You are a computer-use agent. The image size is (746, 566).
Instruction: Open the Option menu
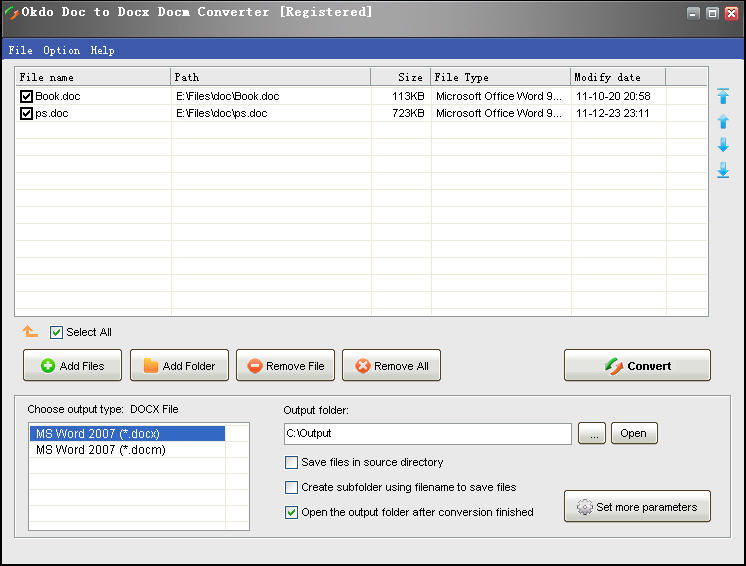click(61, 50)
